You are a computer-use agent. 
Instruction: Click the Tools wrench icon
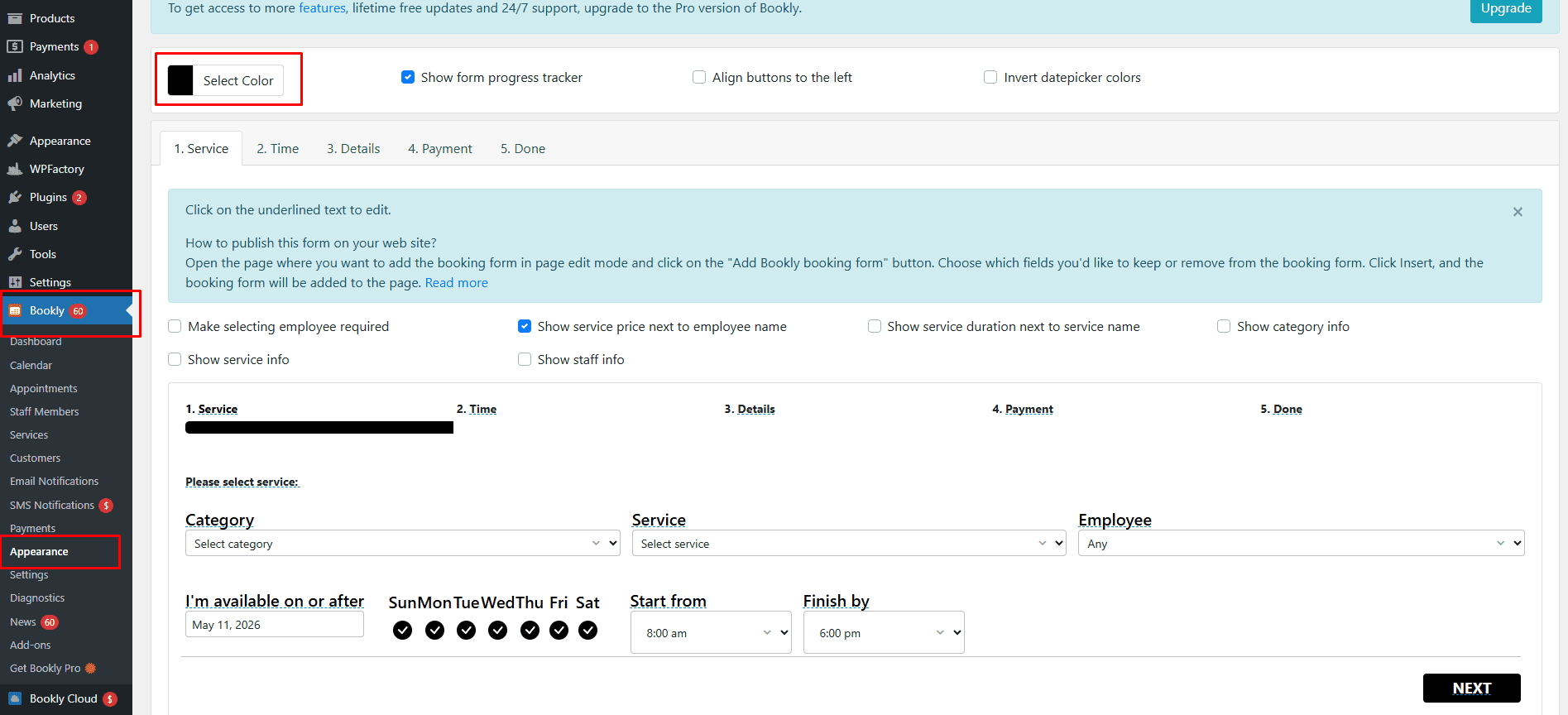pos(15,254)
